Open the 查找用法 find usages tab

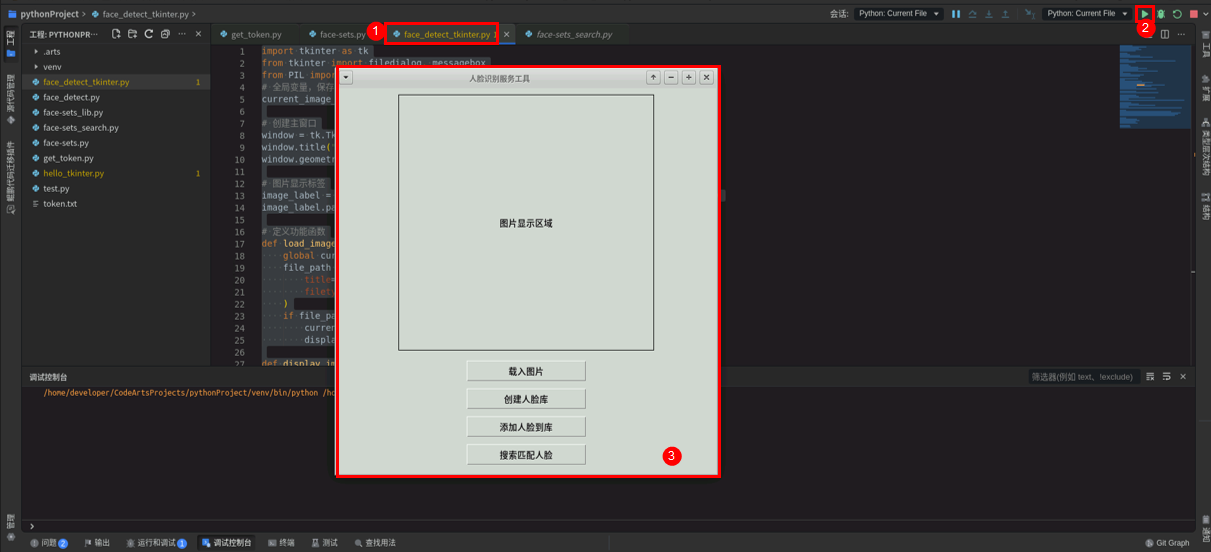pos(375,543)
